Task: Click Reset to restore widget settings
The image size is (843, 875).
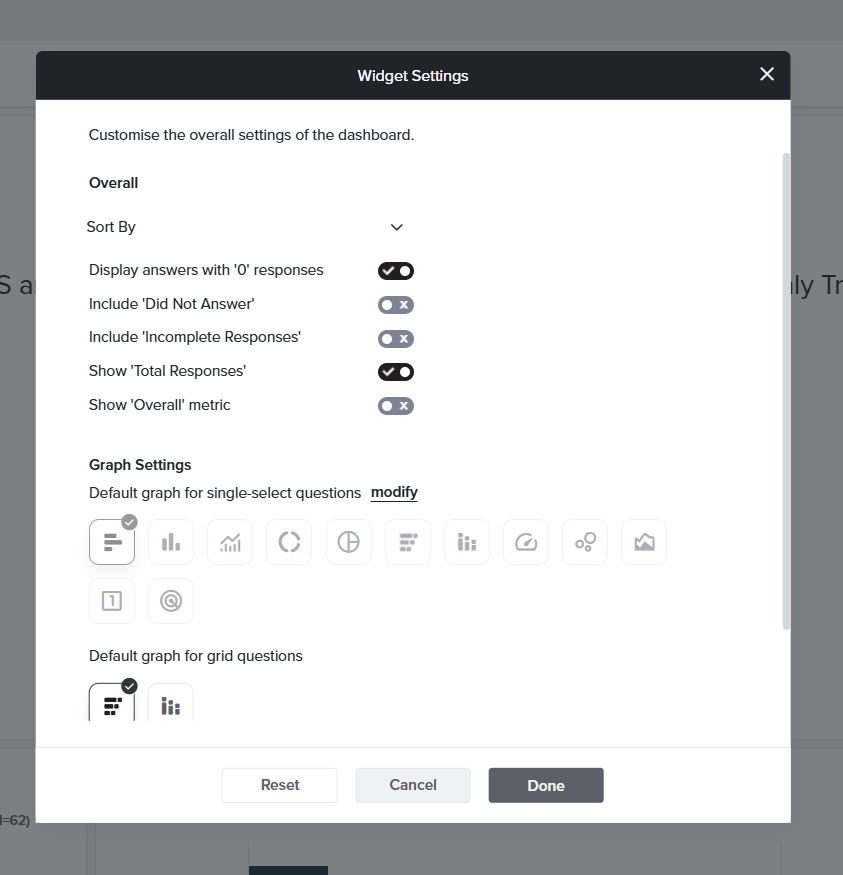Action: point(280,785)
